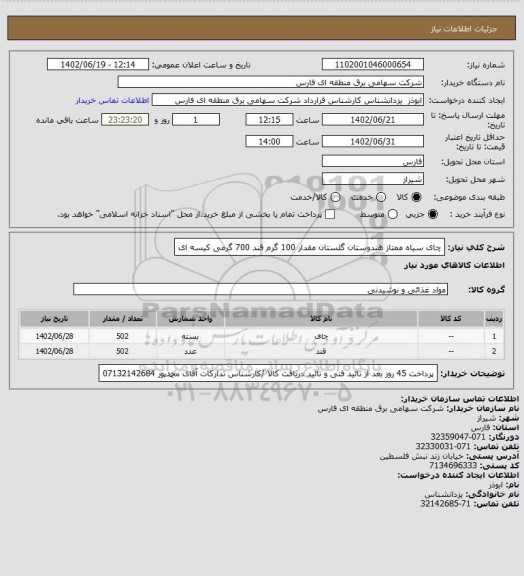Screen dimensions: 524x576
Task: Click the response deadline date 1402/06/21
Action: pyautogui.click(x=373, y=120)
